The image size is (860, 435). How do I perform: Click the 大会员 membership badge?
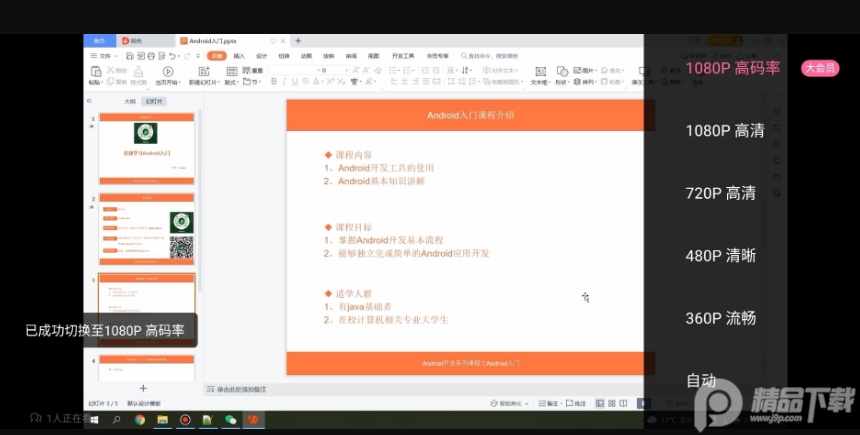820,68
